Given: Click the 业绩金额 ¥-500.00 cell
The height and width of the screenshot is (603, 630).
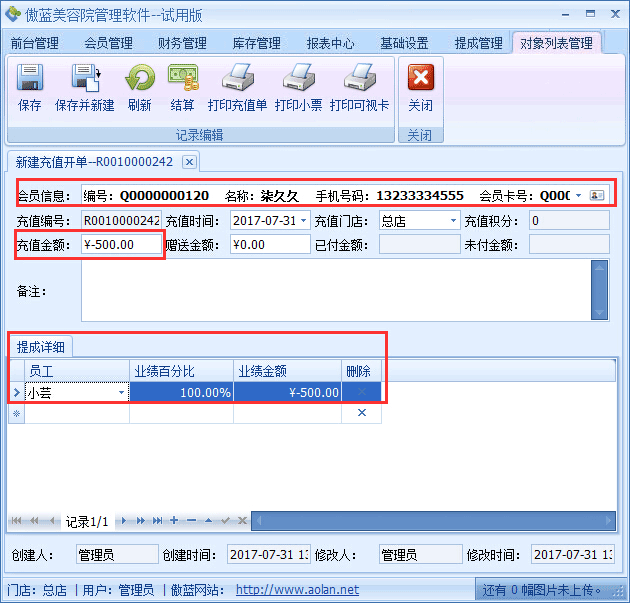Looking at the screenshot, I should click(x=287, y=392).
